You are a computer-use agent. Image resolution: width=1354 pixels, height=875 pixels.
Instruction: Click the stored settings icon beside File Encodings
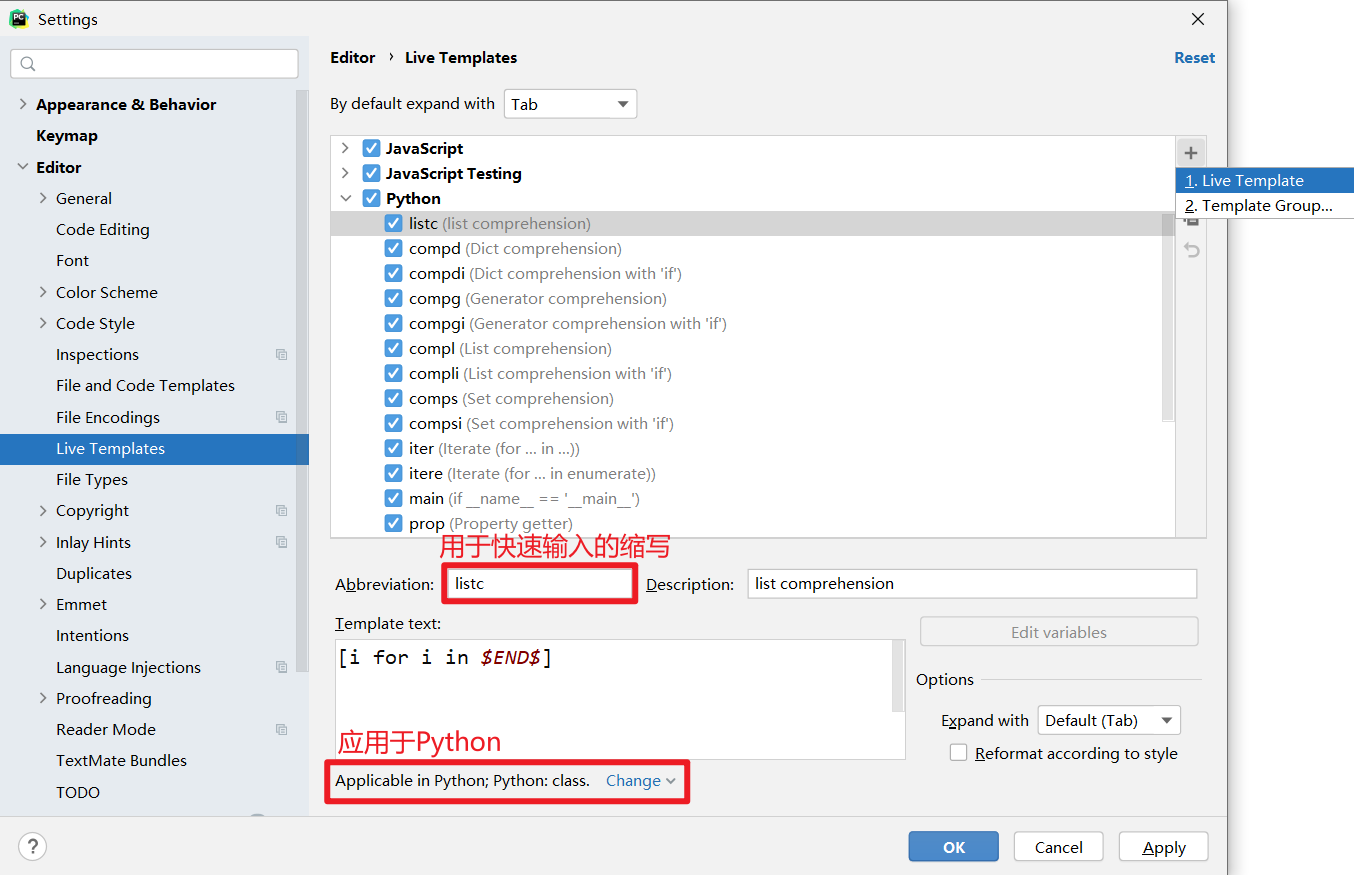pos(281,417)
